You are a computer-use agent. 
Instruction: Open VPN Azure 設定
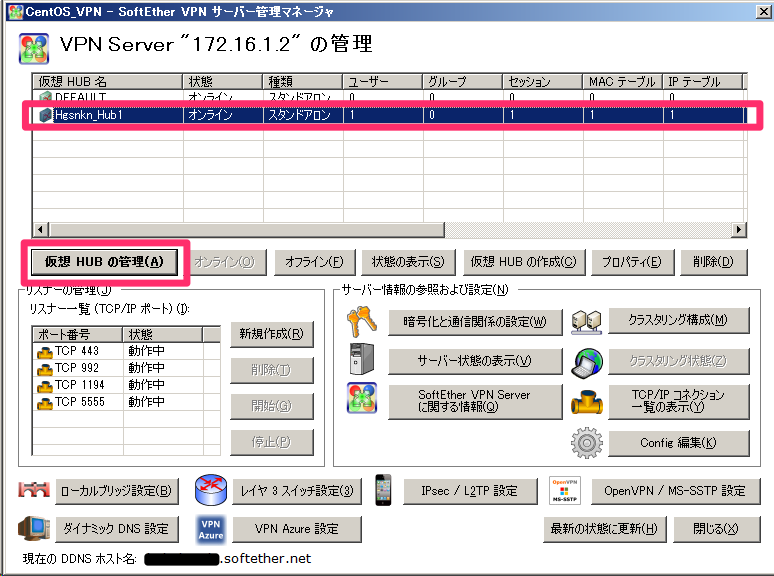click(x=297, y=529)
